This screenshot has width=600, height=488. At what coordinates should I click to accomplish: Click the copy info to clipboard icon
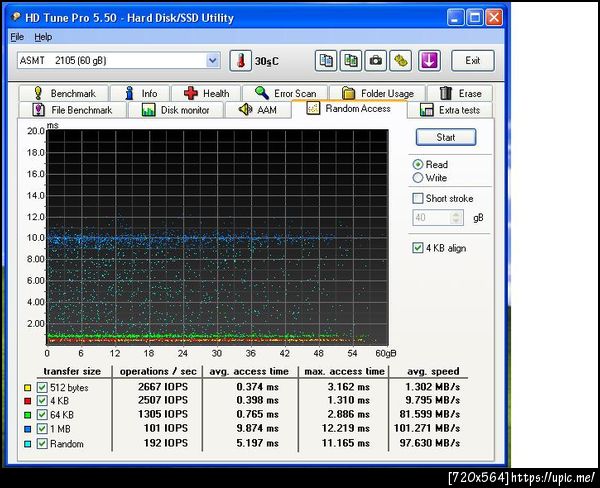click(x=326, y=61)
